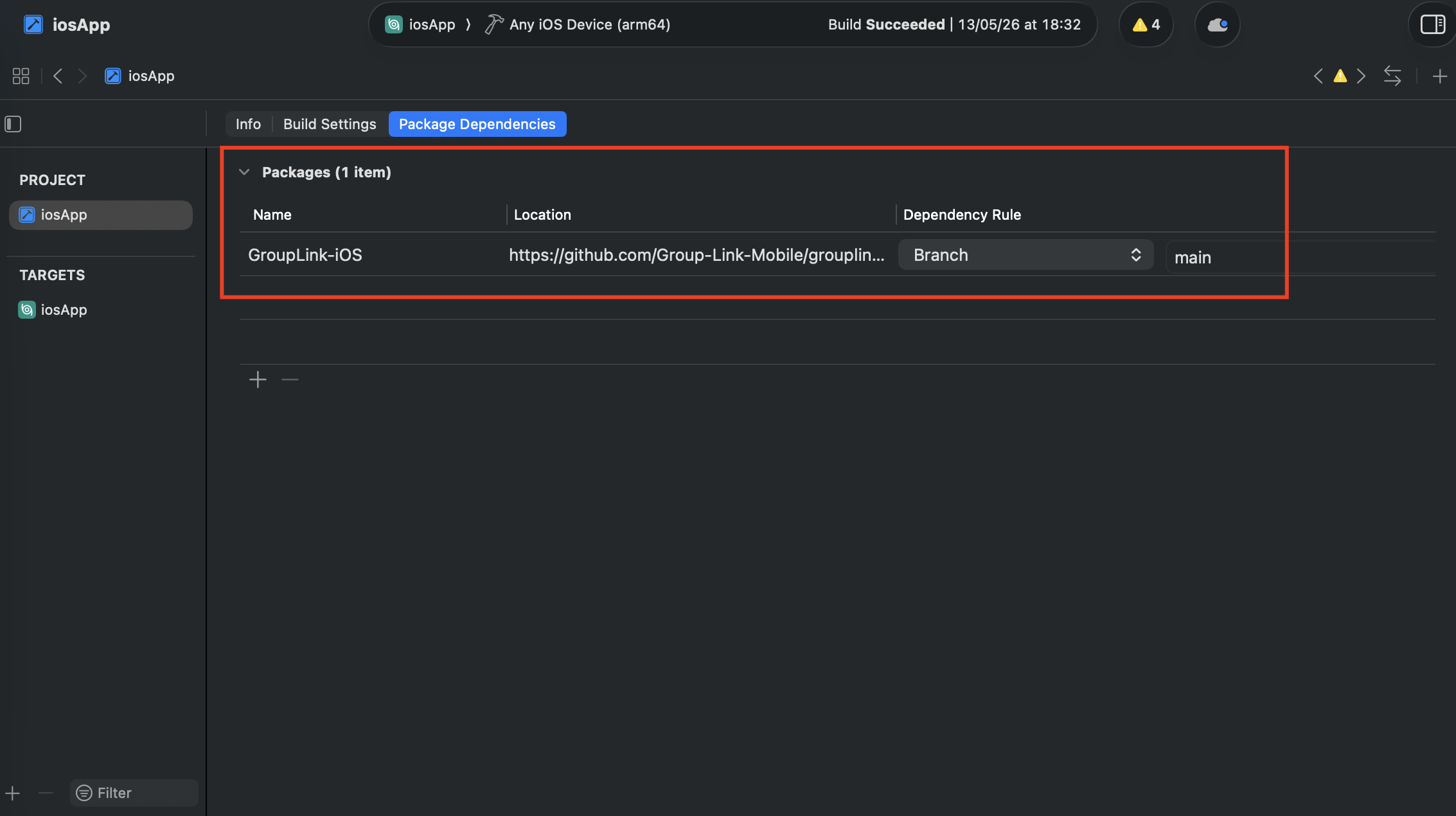Click warning icon in jump bar

(x=1340, y=76)
